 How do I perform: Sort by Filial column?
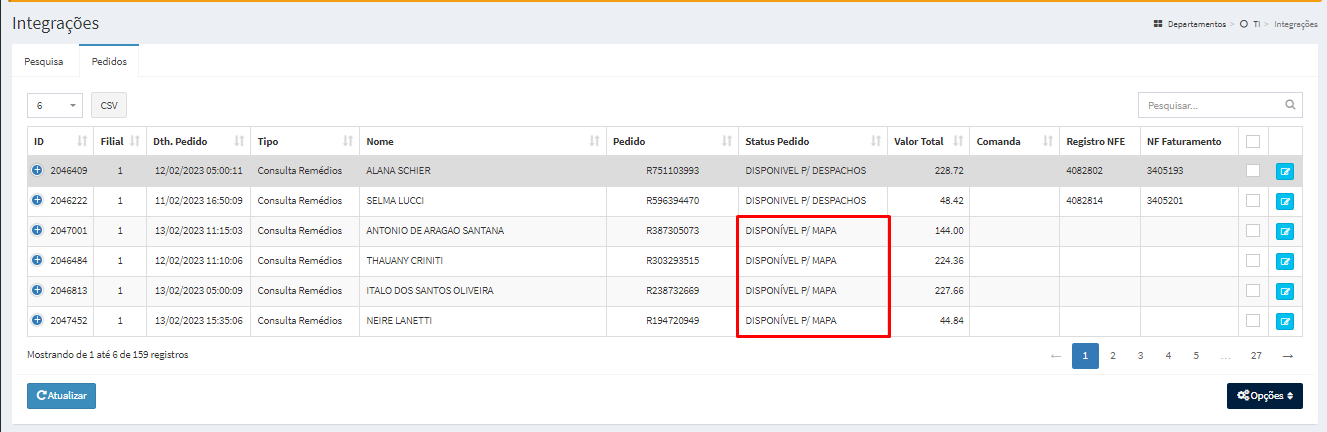coord(134,142)
